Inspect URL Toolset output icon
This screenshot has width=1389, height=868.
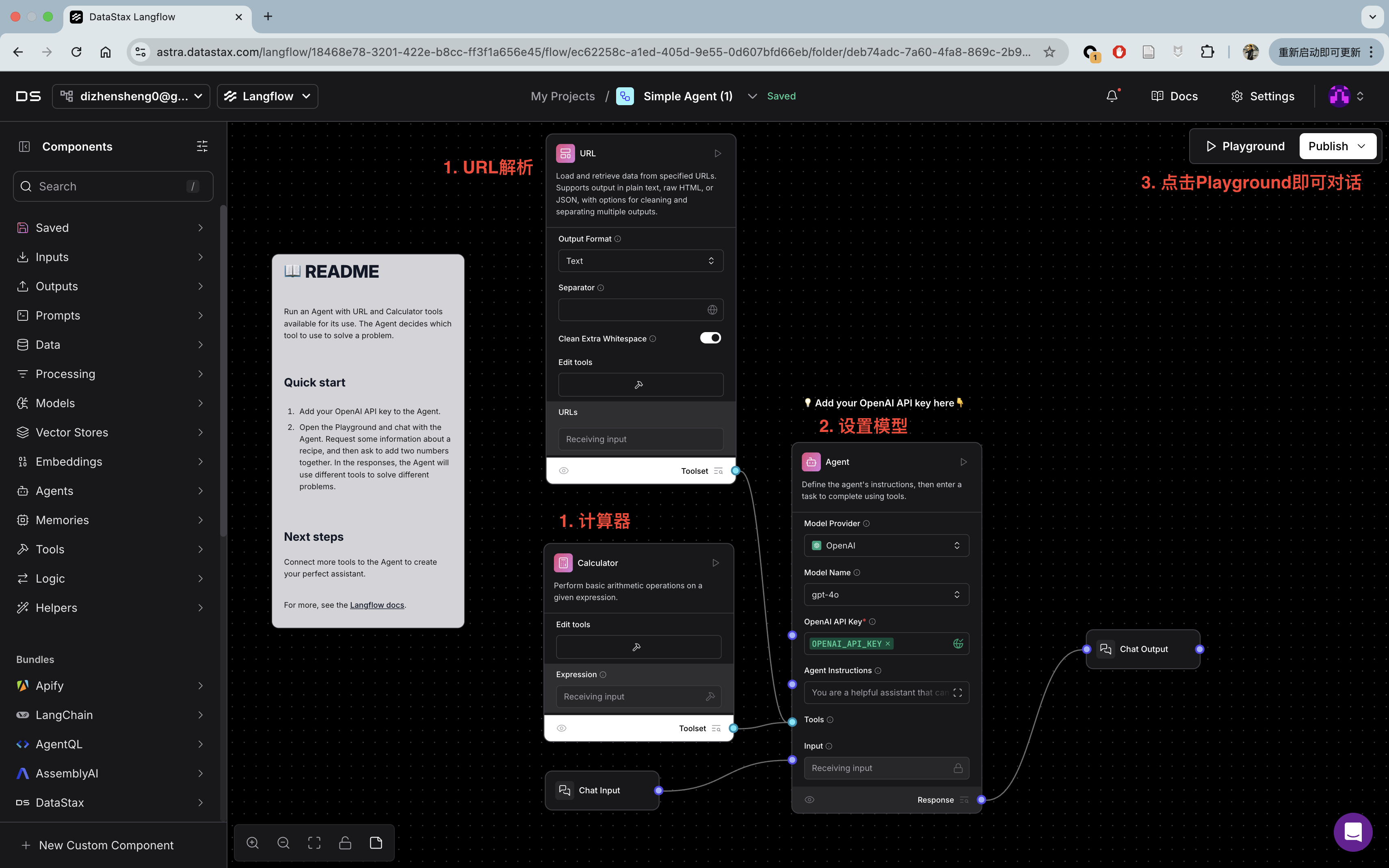718,471
